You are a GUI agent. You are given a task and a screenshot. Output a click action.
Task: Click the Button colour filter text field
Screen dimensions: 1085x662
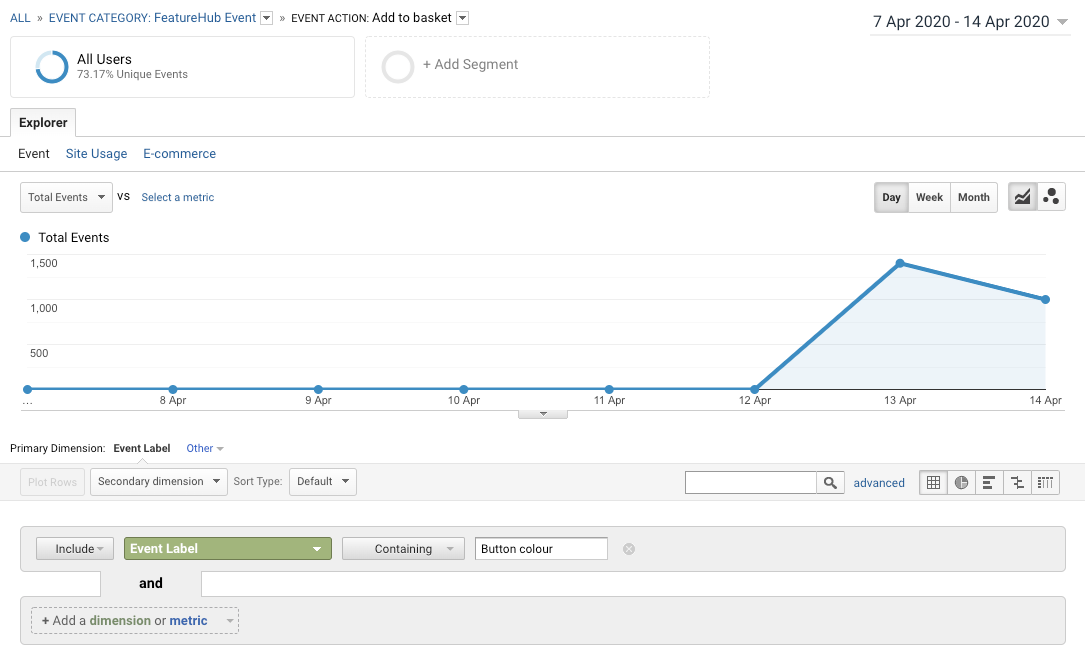(541, 548)
